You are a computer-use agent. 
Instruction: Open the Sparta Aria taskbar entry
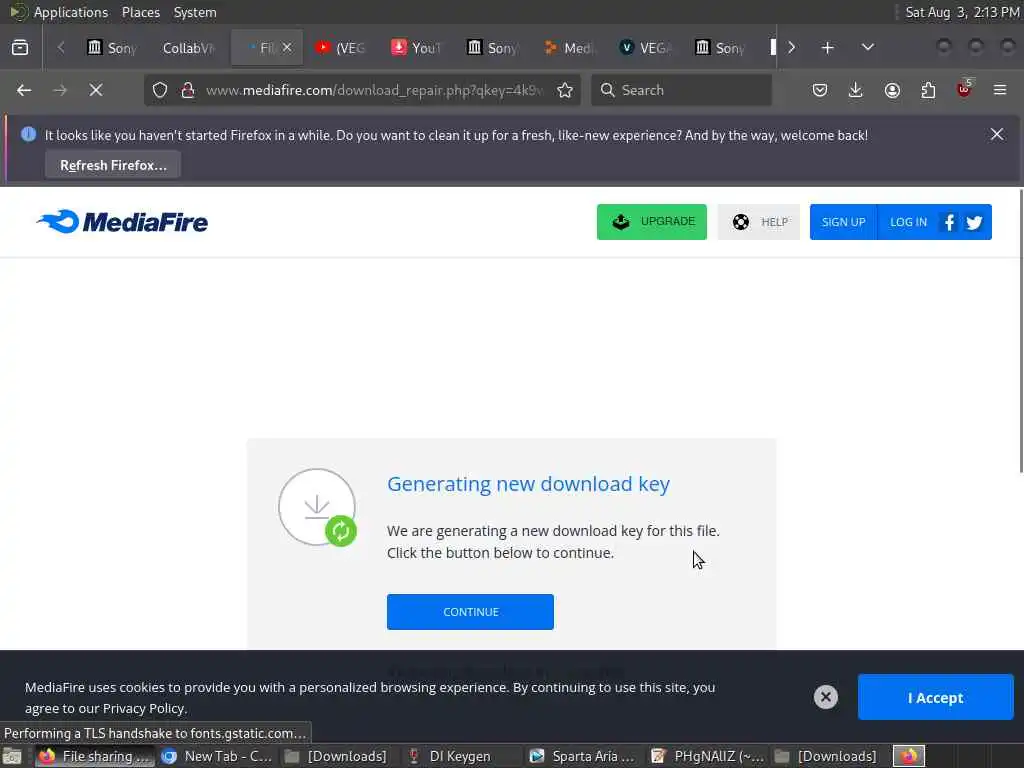[584, 756]
